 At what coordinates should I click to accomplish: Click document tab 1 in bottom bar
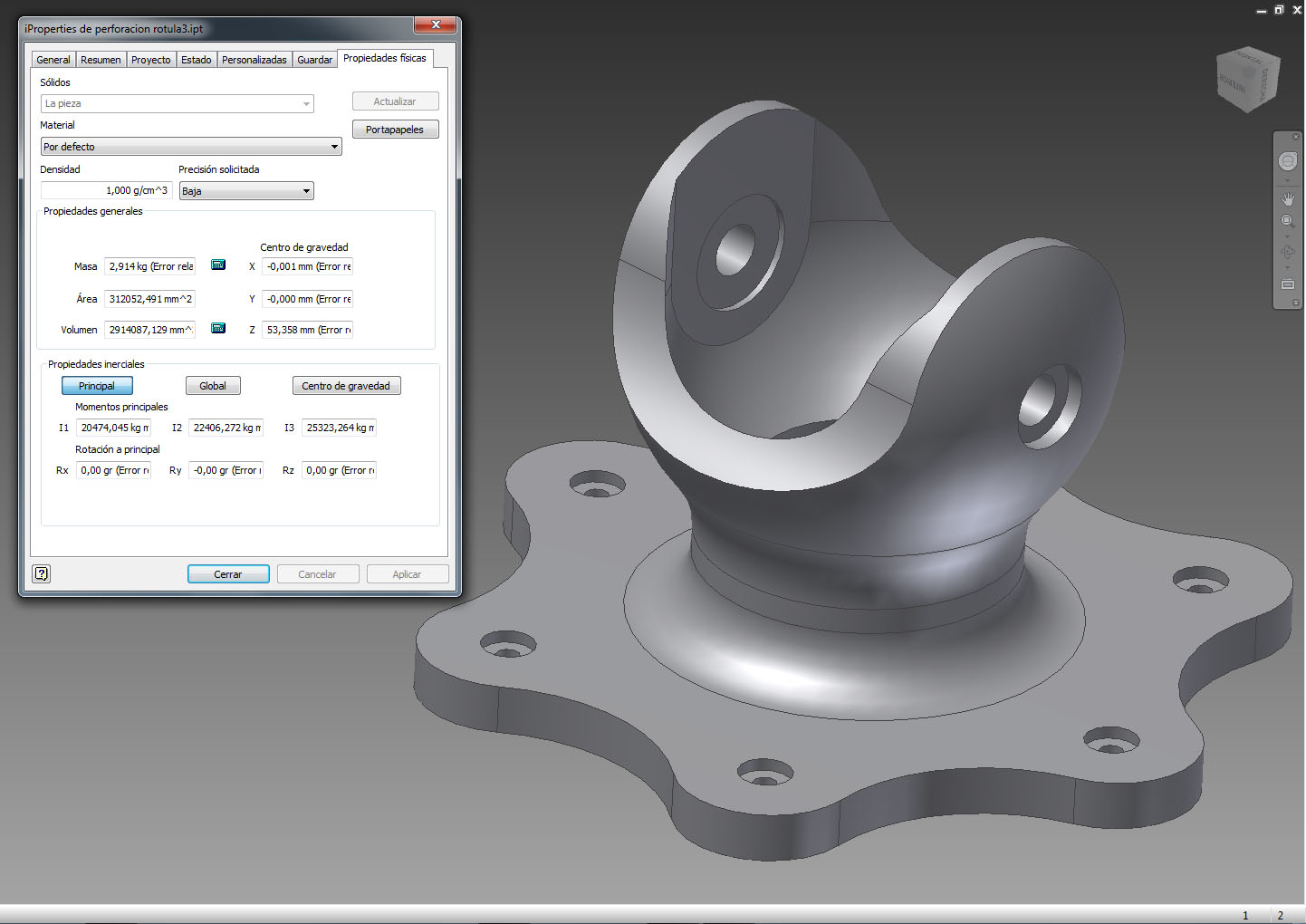[x=1245, y=915]
